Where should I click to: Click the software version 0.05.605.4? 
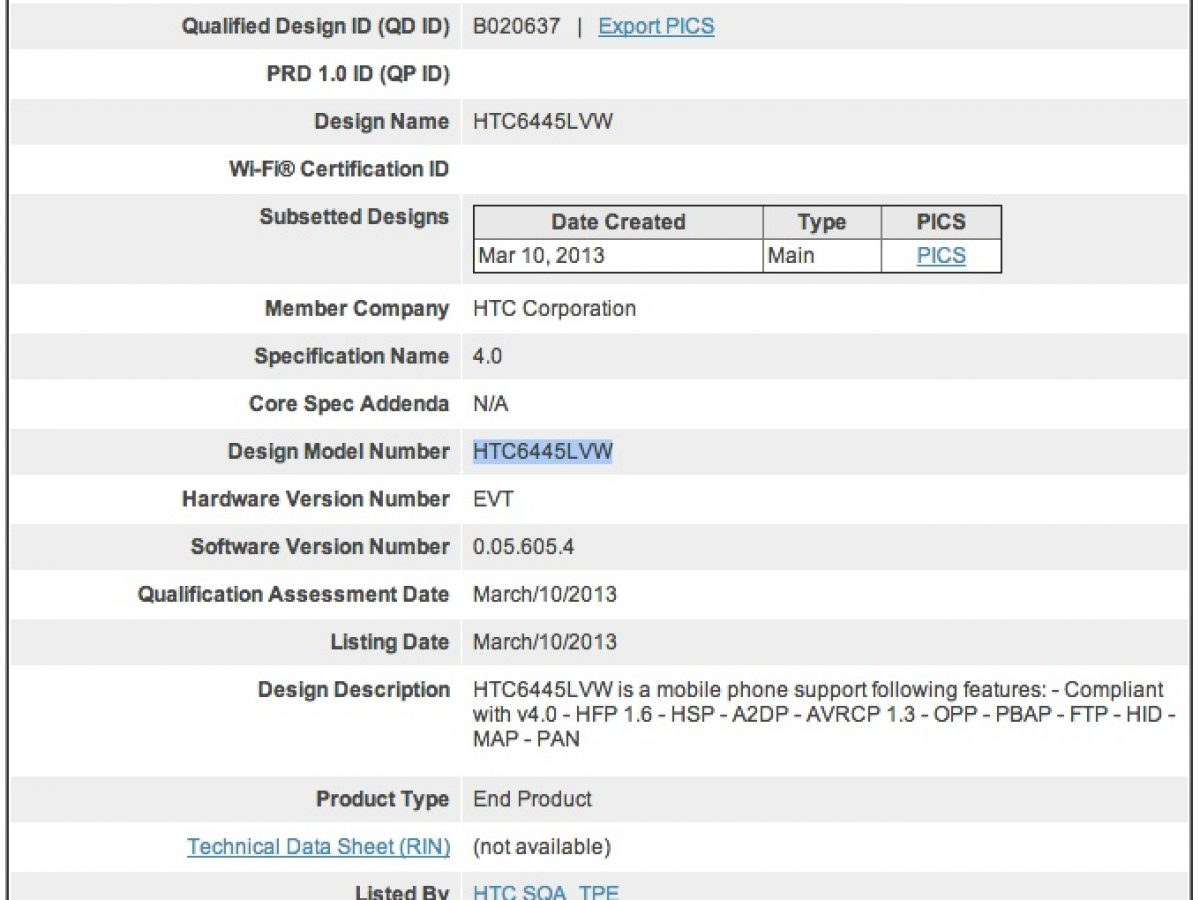point(524,547)
